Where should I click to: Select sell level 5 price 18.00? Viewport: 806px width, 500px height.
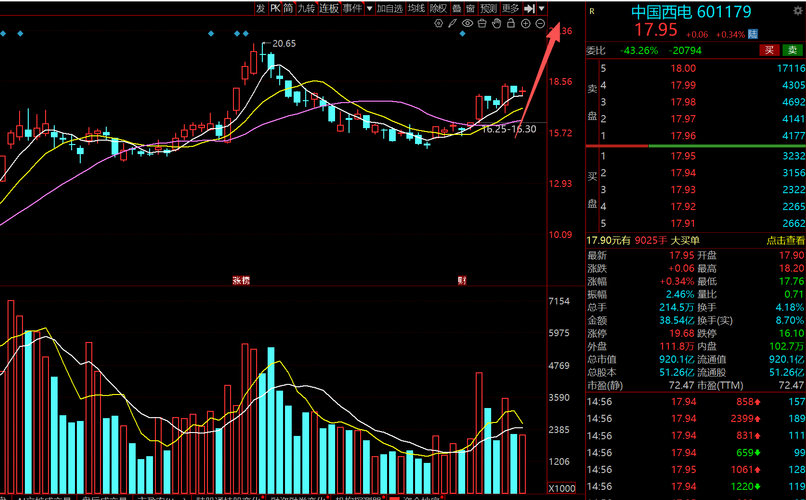click(683, 68)
